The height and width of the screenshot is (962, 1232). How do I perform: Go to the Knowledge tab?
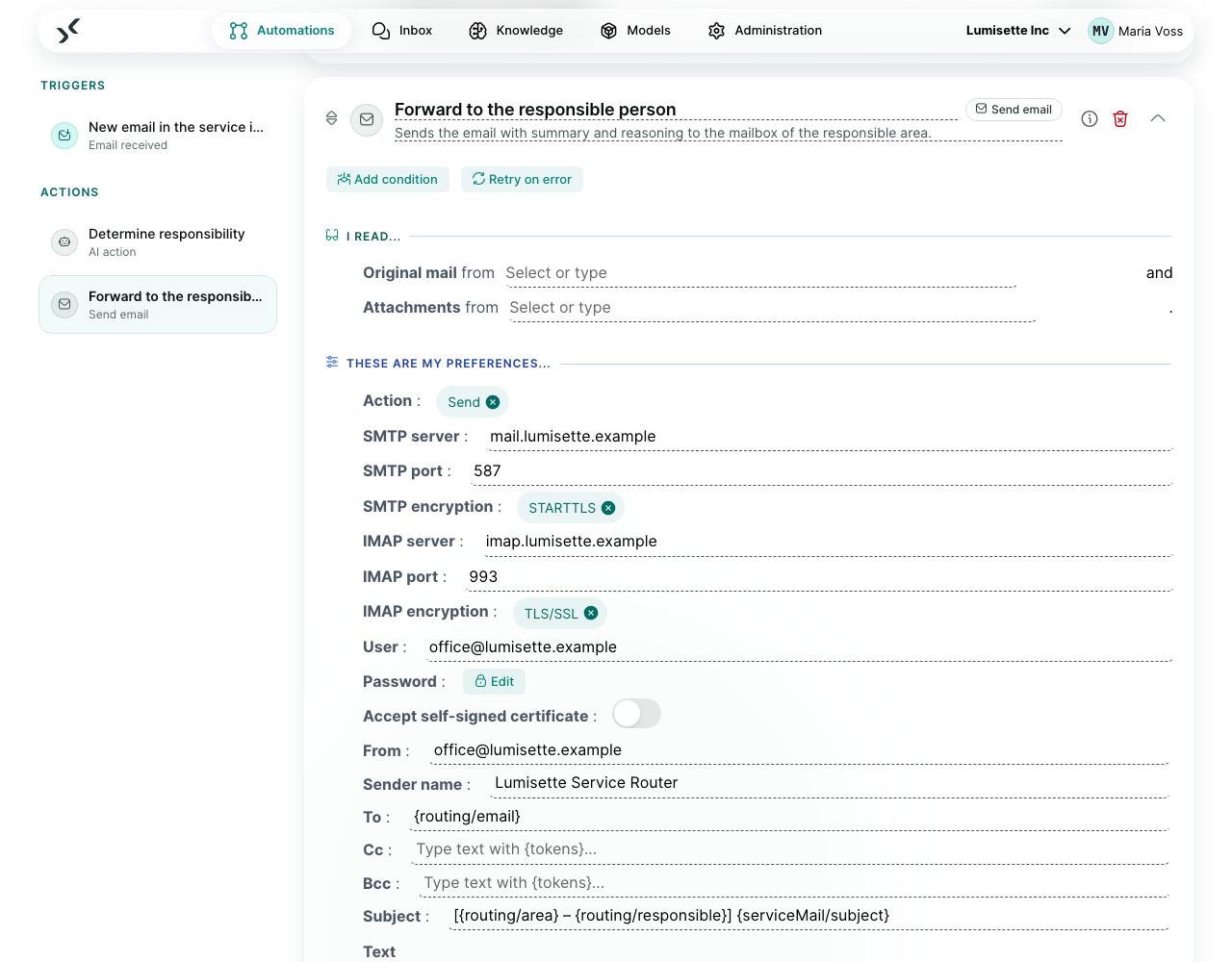click(516, 31)
